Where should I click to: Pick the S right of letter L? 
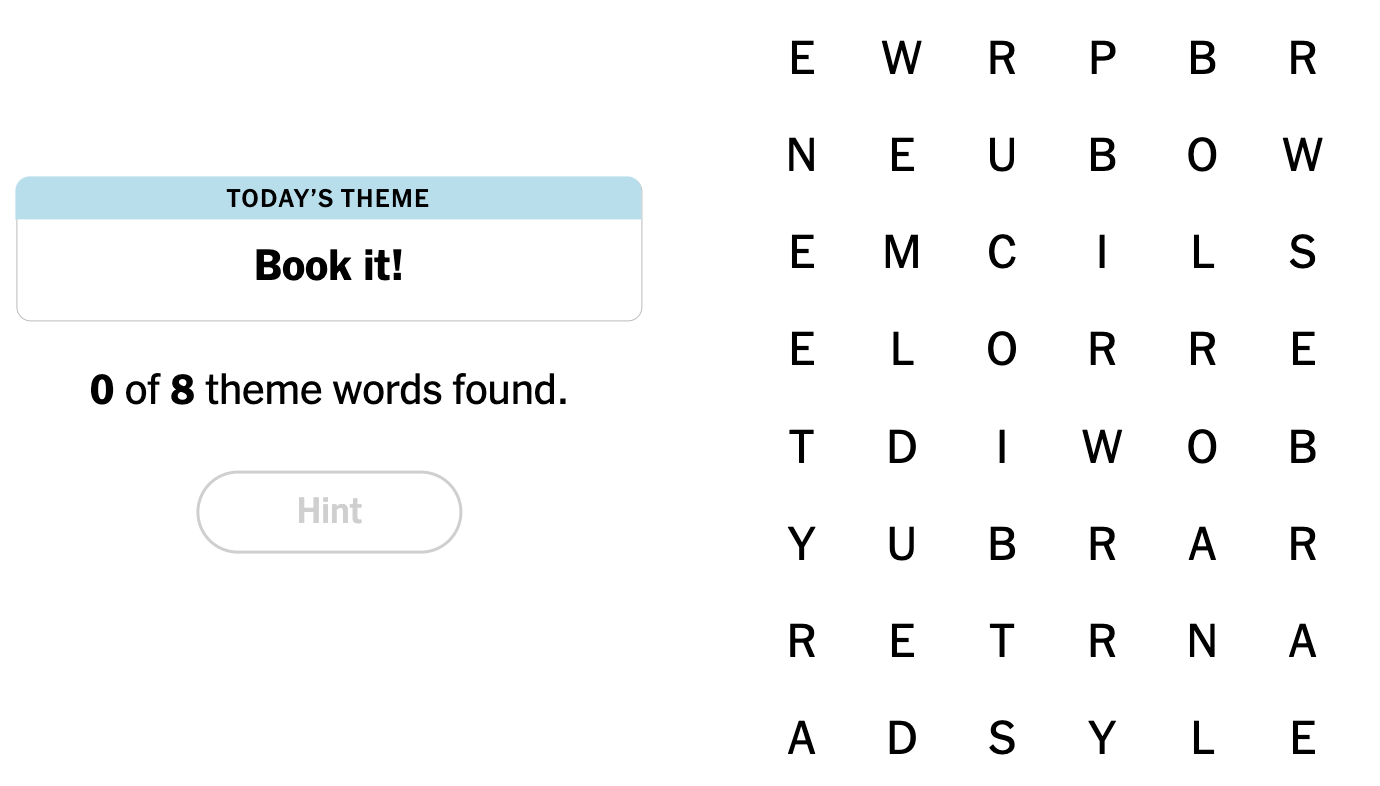pos(1301,253)
